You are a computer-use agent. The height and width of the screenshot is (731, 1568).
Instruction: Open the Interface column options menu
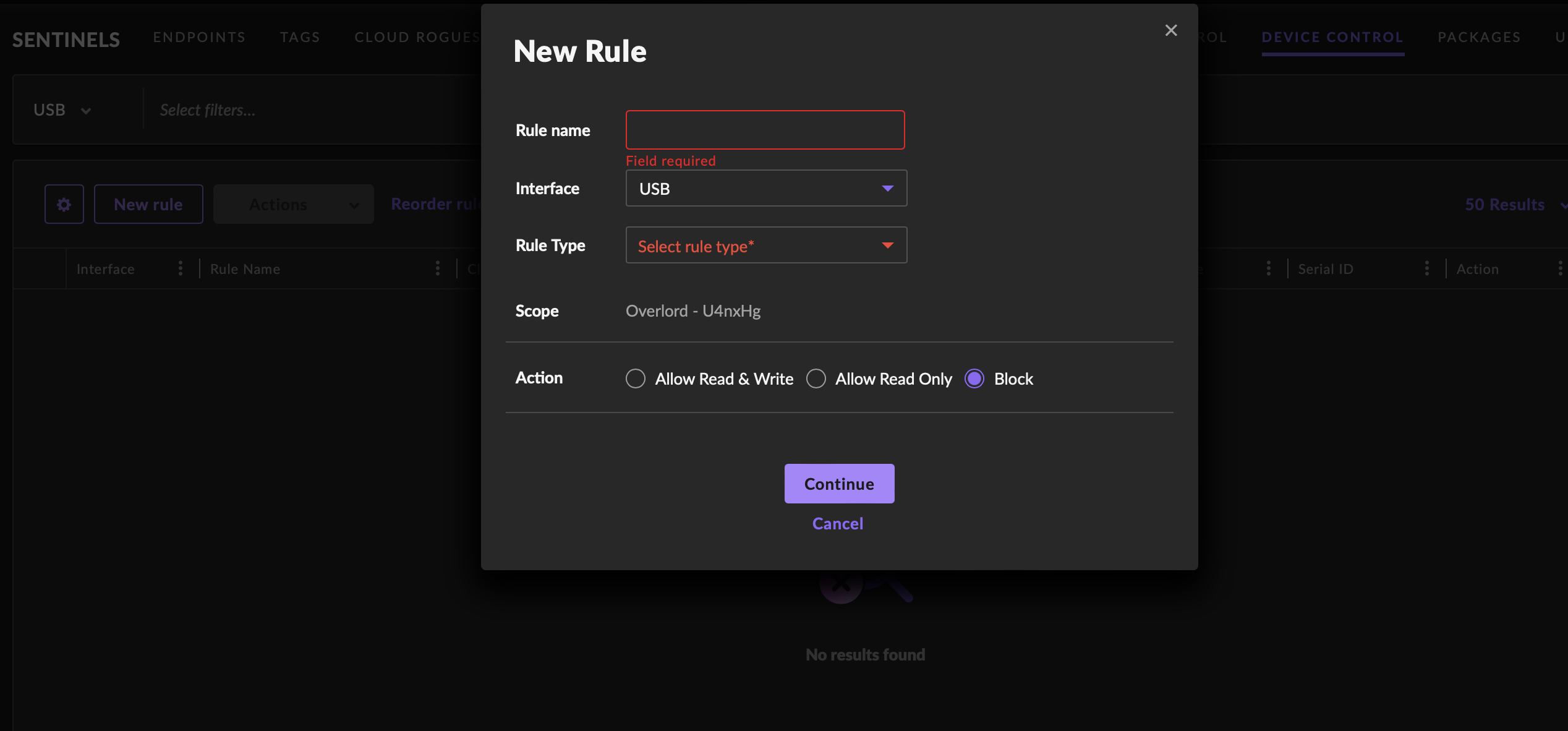tap(180, 268)
